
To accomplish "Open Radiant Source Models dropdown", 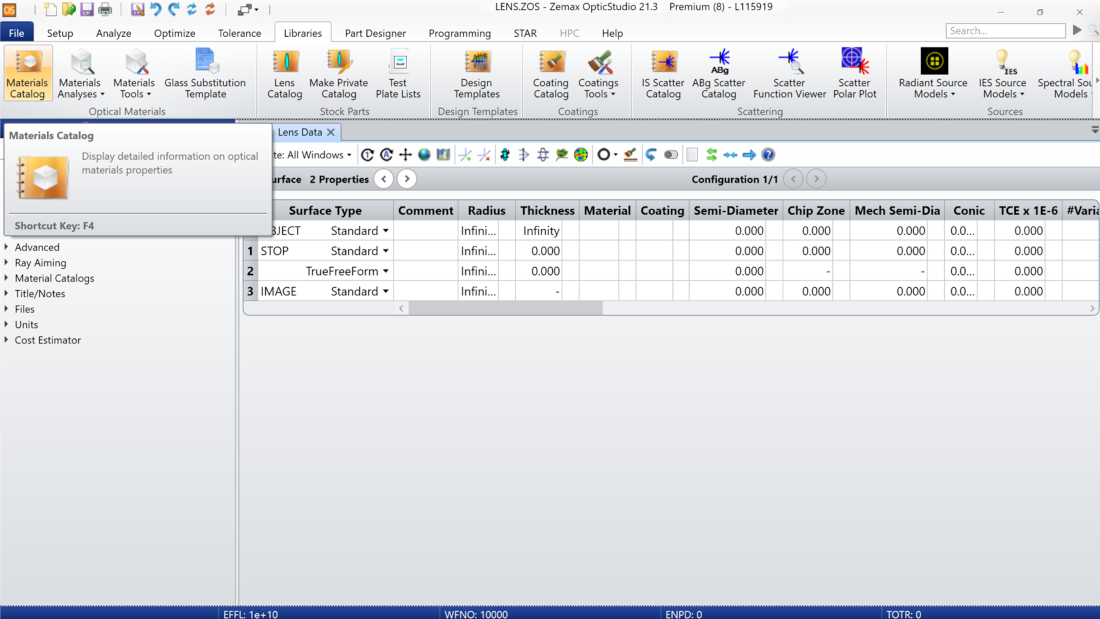I will 933,74.
